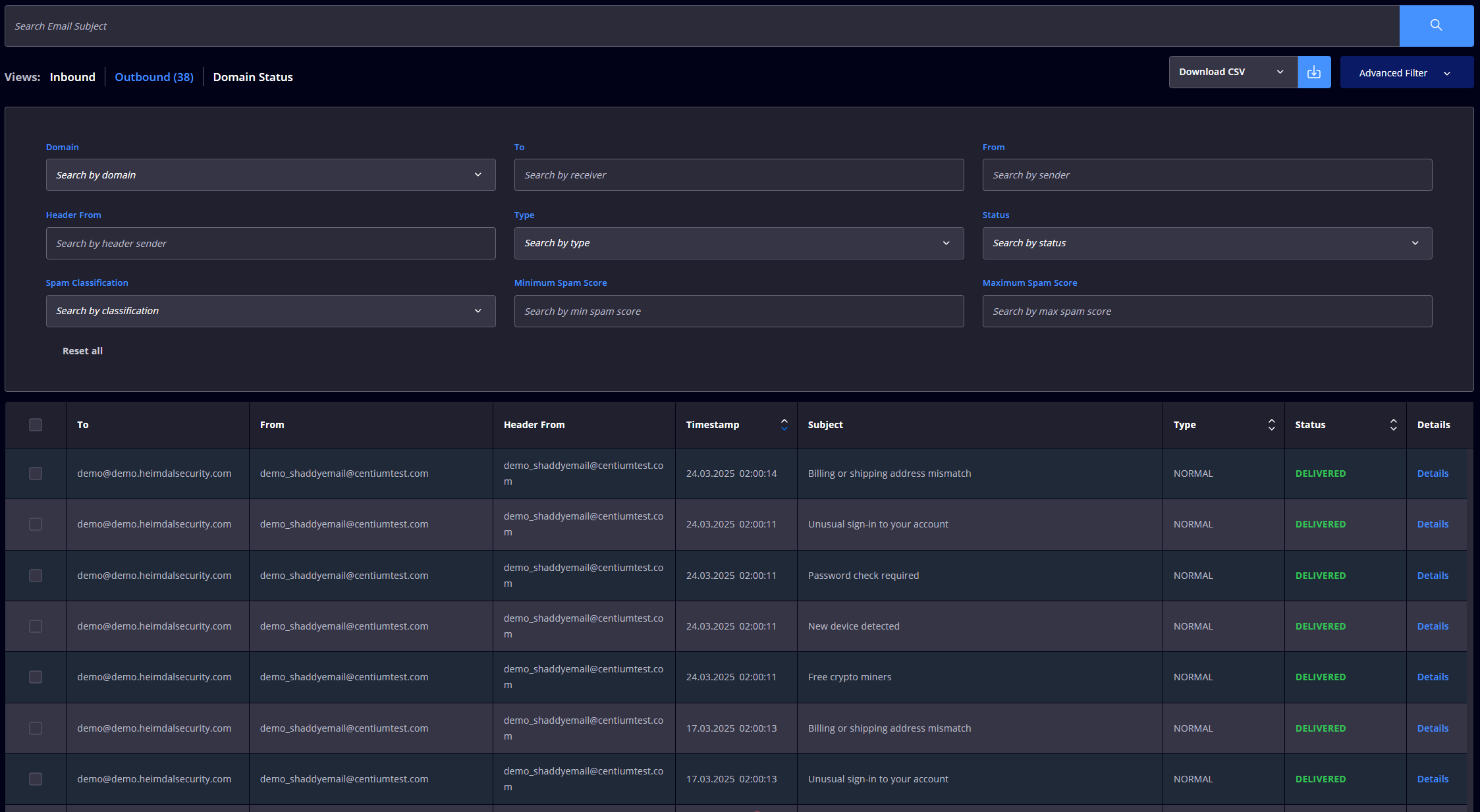The image size is (1480, 812).
Task: Open Details for Password check required email
Action: 1433,576
